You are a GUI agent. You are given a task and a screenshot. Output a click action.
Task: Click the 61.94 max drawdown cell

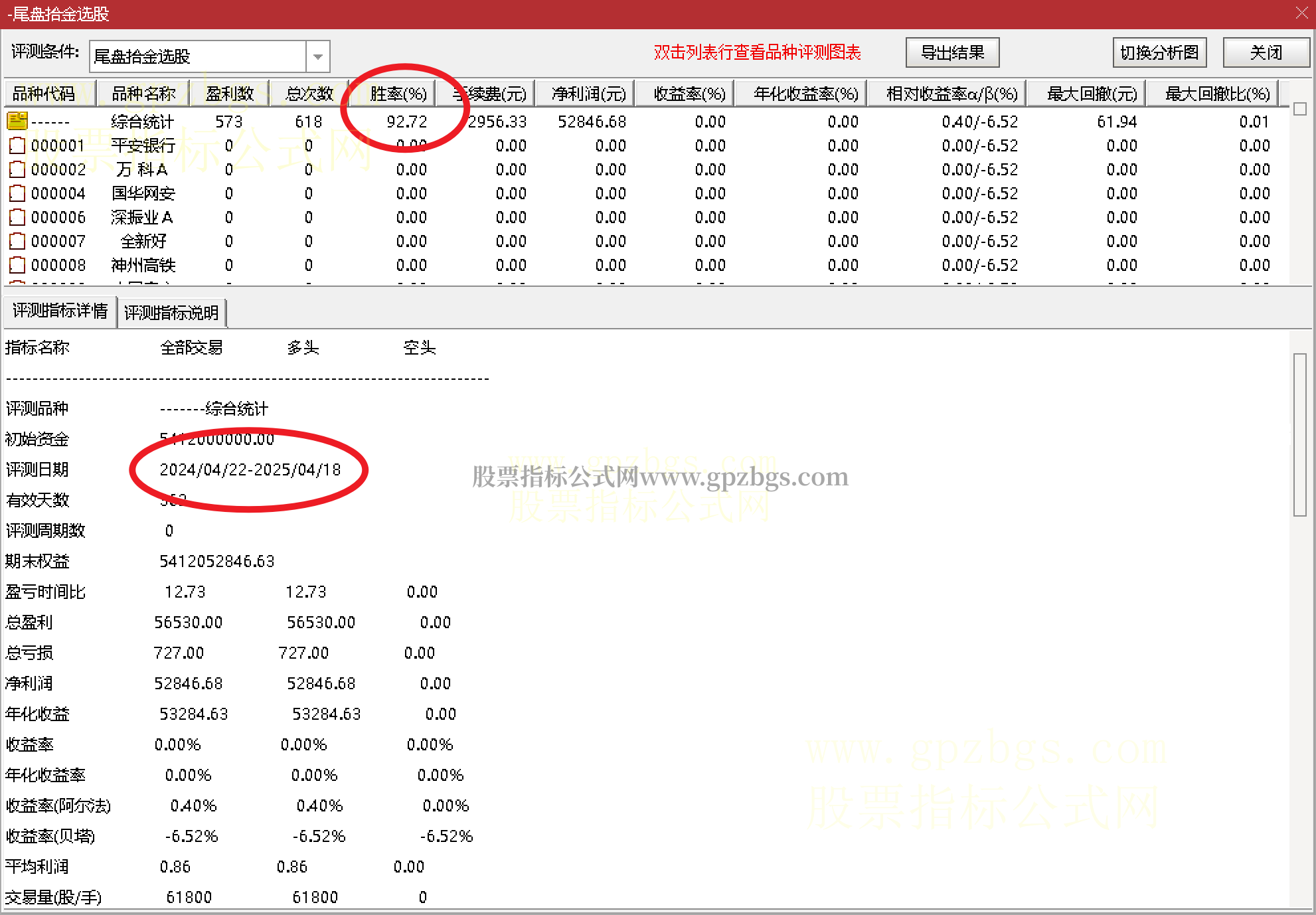(x=1117, y=122)
